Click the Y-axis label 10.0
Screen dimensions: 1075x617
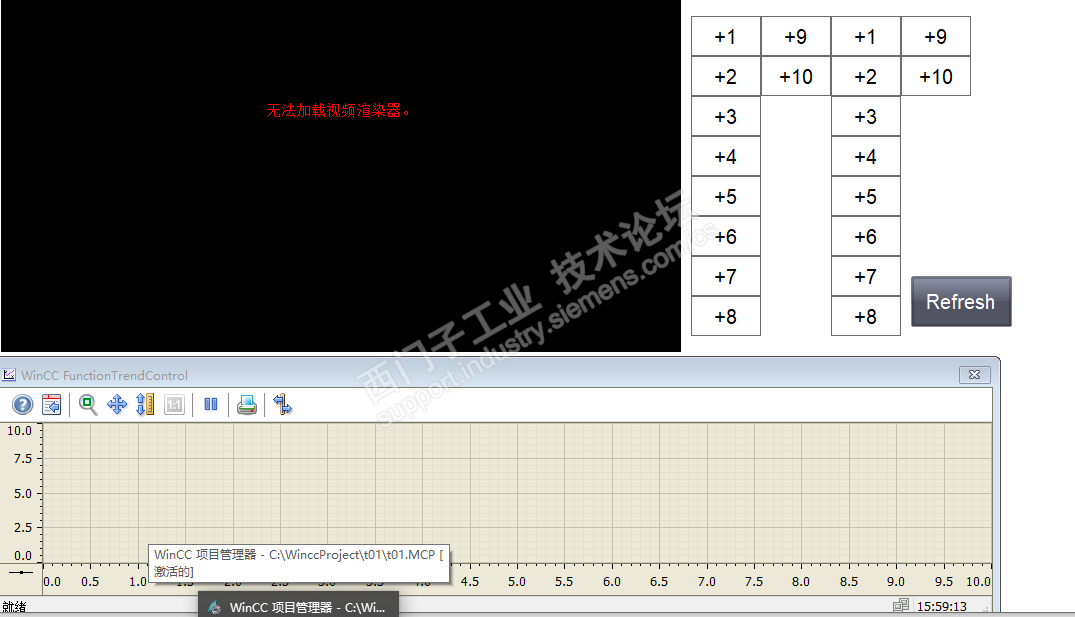pos(19,431)
